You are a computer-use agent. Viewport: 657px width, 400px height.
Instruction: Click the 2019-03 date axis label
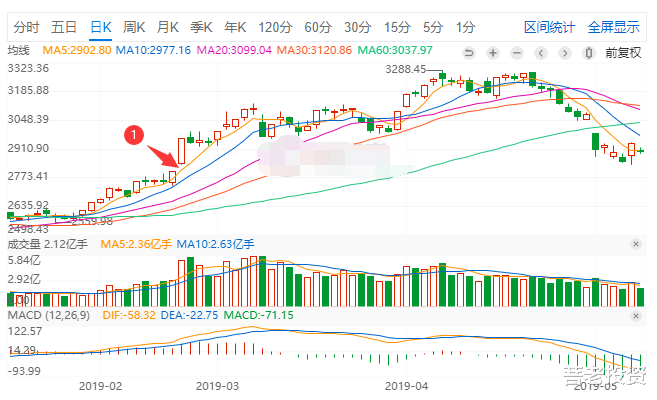click(217, 386)
